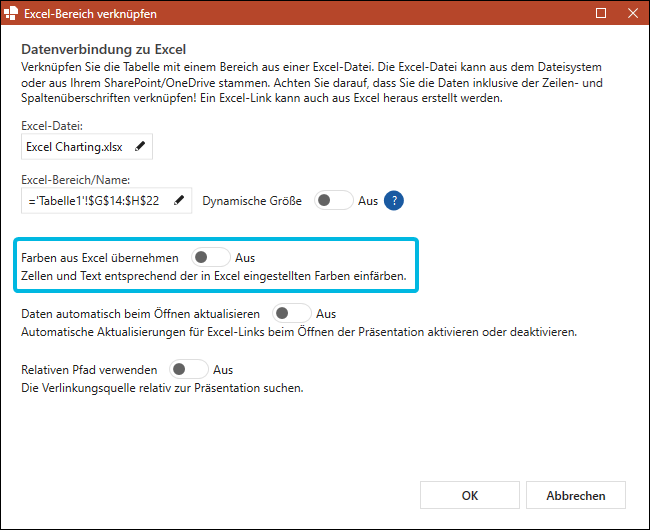Viewport: 650px width, 530px height.
Task: Click the ='Tabelle1'!$G$14:$H$22 range field
Action: (x=106, y=201)
